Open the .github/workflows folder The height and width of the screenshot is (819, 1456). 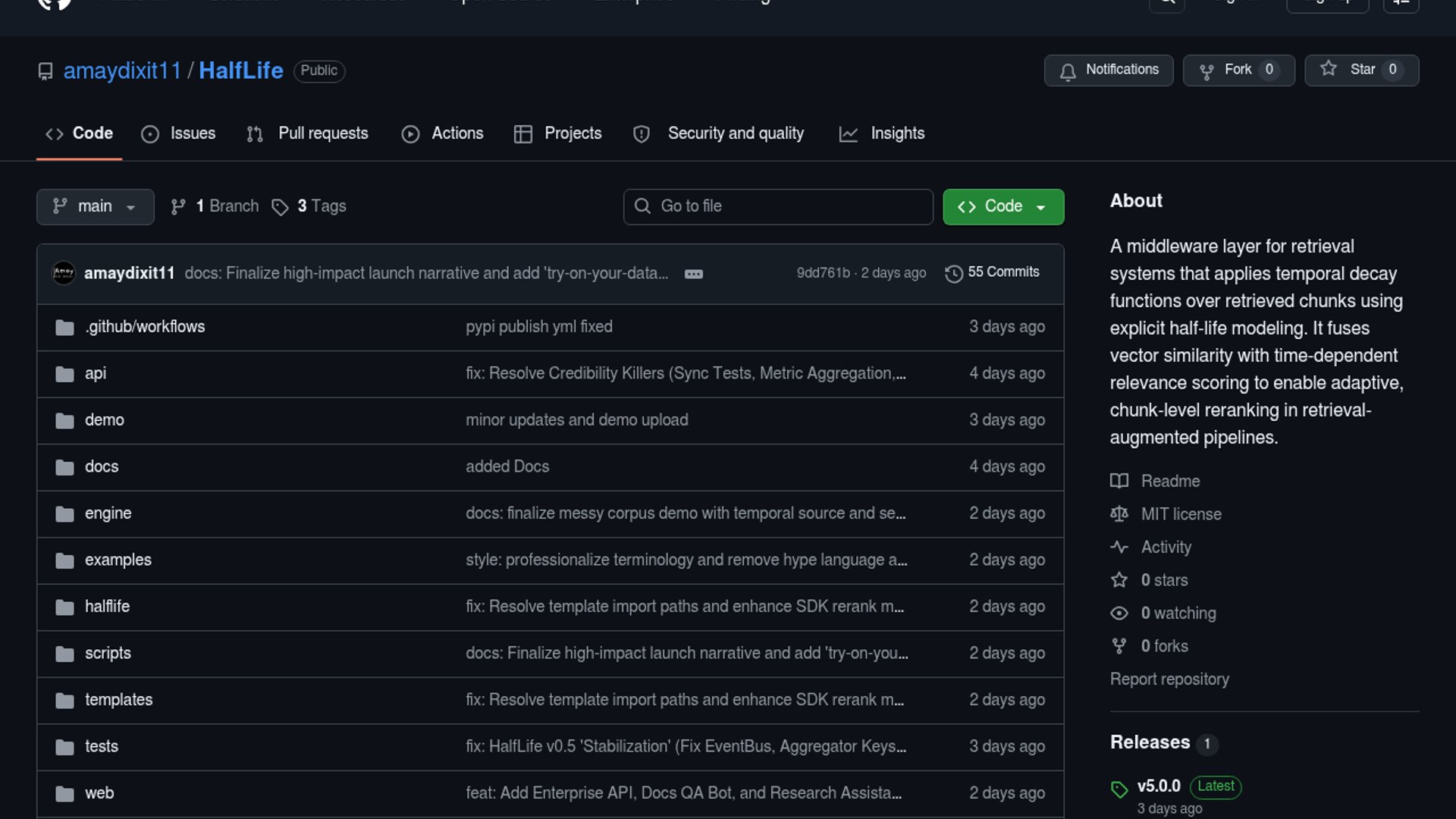click(x=145, y=327)
